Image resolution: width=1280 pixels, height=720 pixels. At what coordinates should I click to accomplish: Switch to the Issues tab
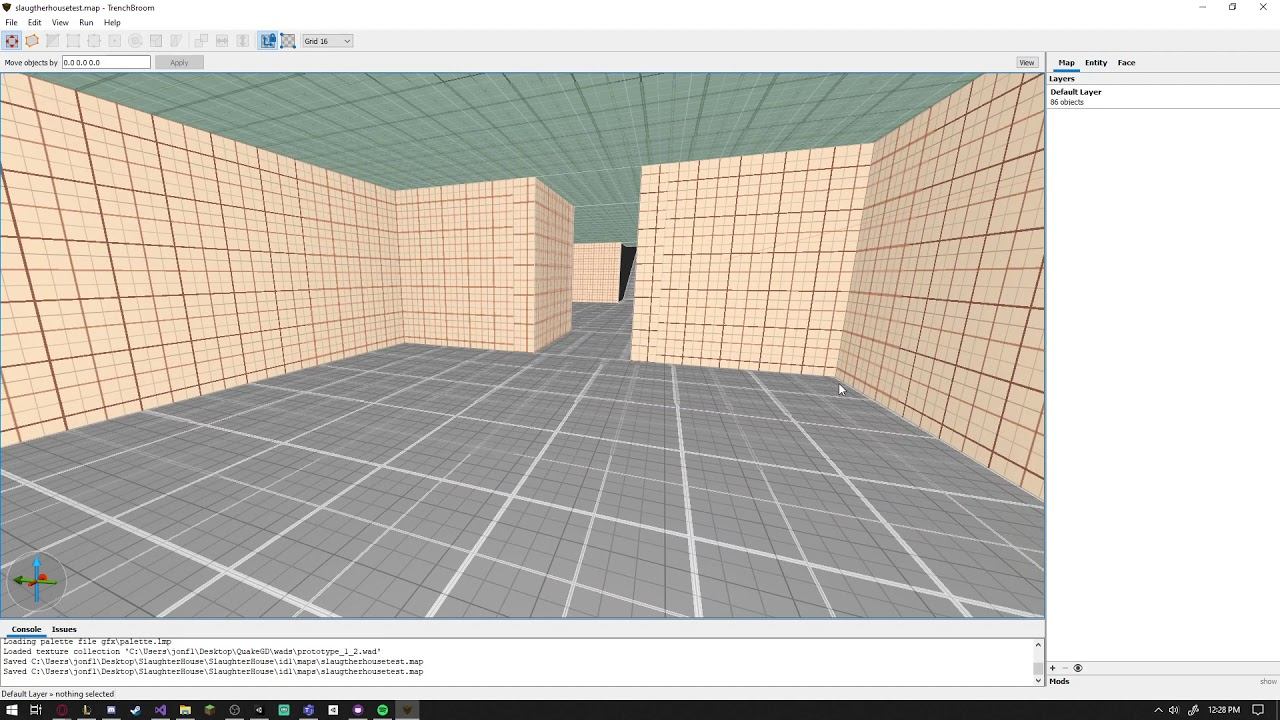[64, 629]
